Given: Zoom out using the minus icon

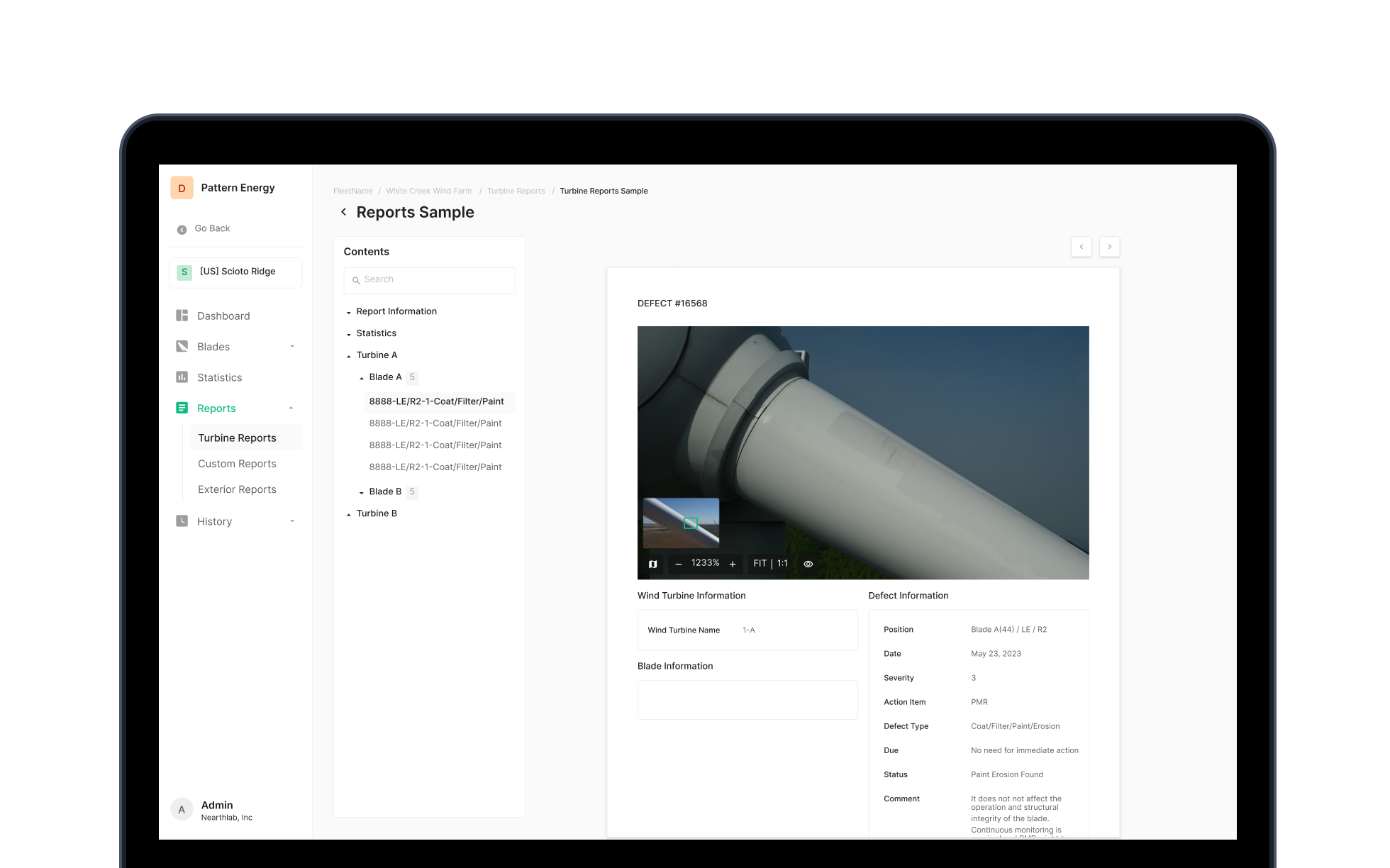Looking at the screenshot, I should tap(678, 563).
